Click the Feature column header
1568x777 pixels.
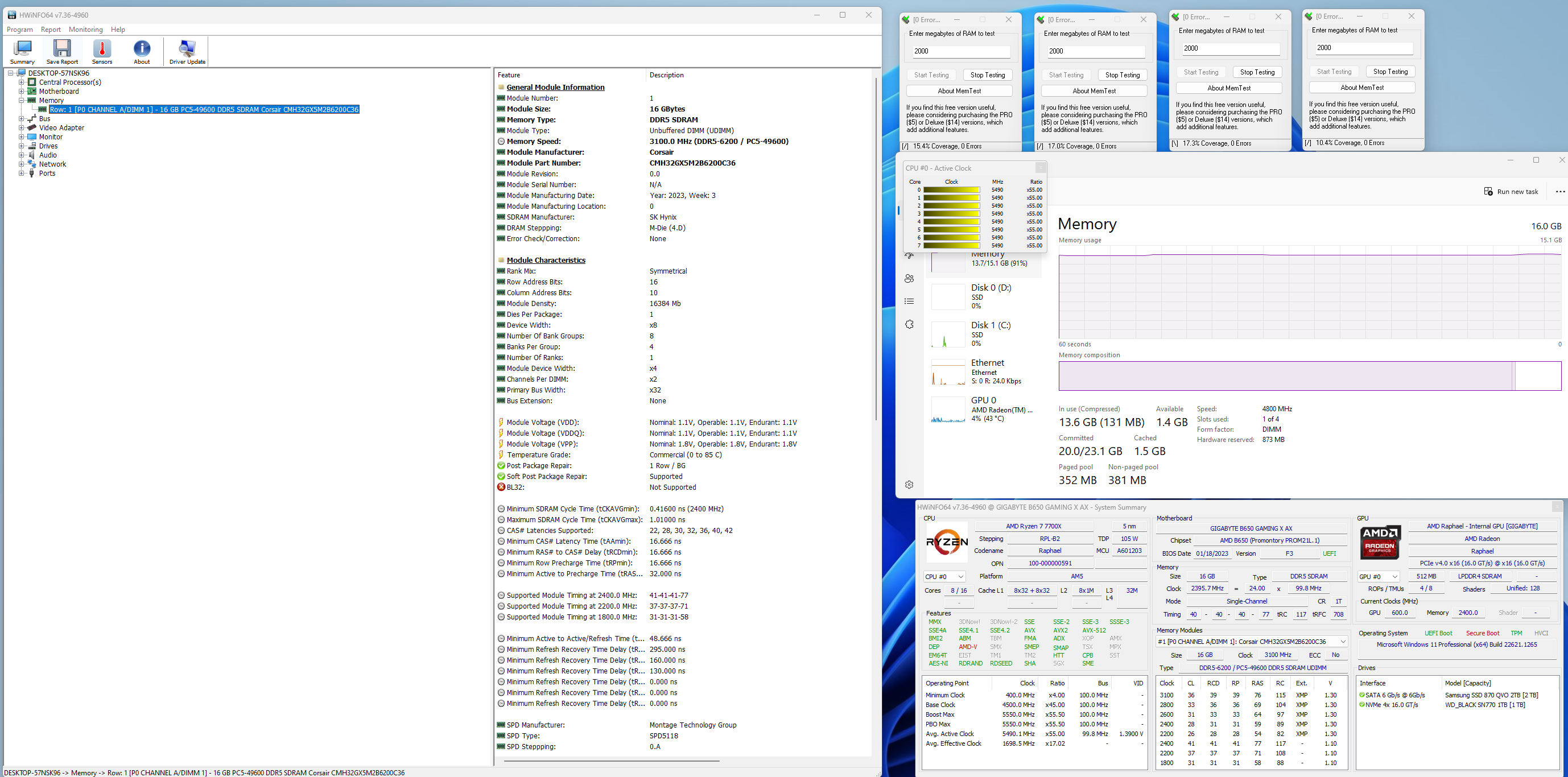coord(569,75)
